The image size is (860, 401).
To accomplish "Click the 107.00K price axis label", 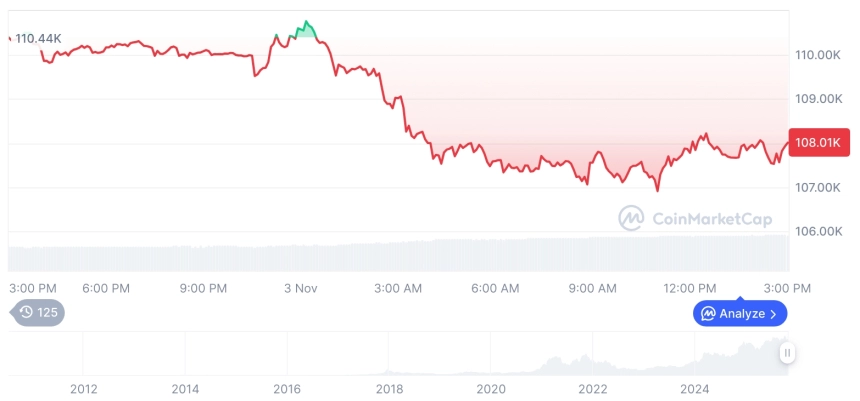I will point(816,187).
